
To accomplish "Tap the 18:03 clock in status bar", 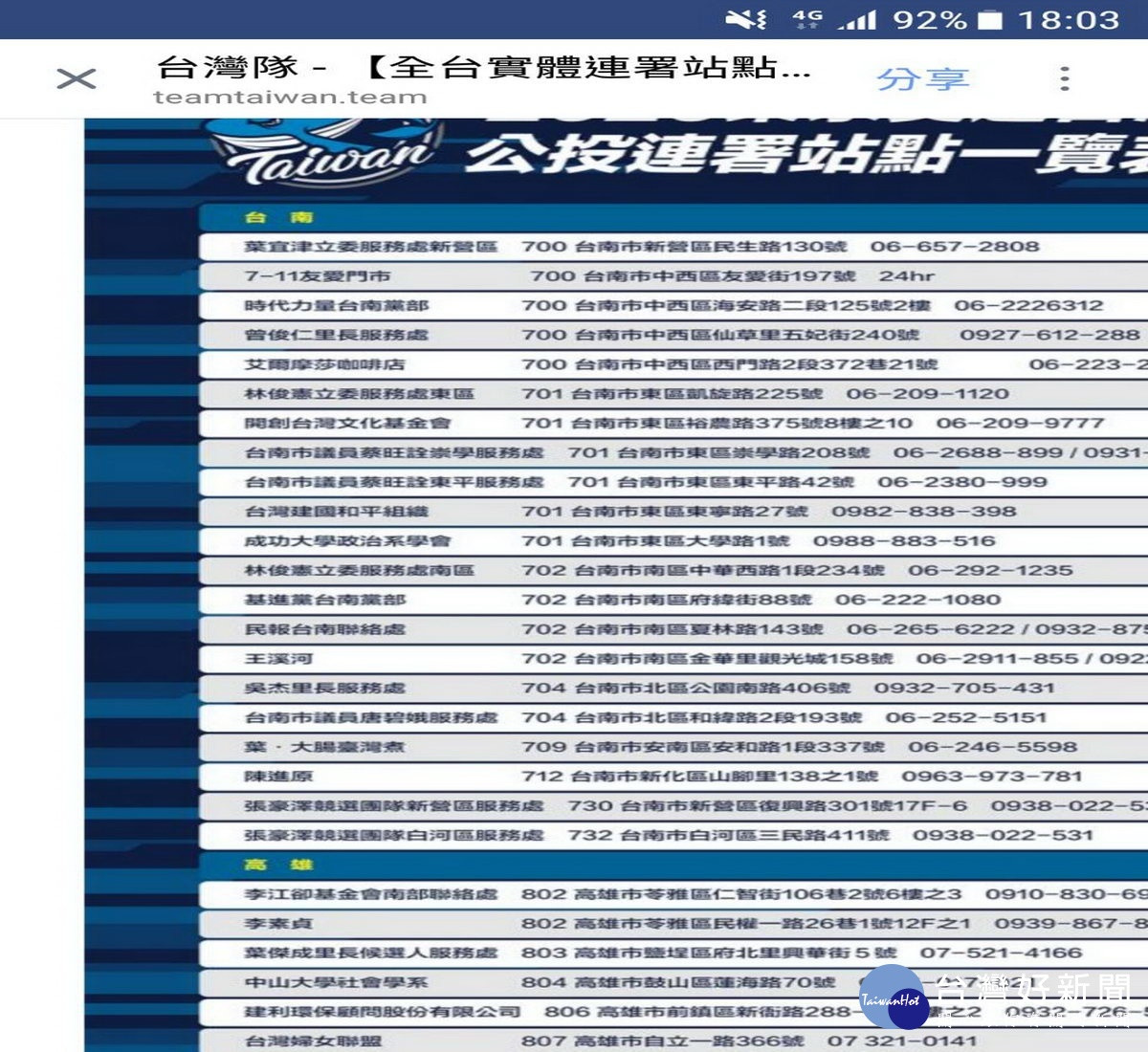I will [1068, 19].
